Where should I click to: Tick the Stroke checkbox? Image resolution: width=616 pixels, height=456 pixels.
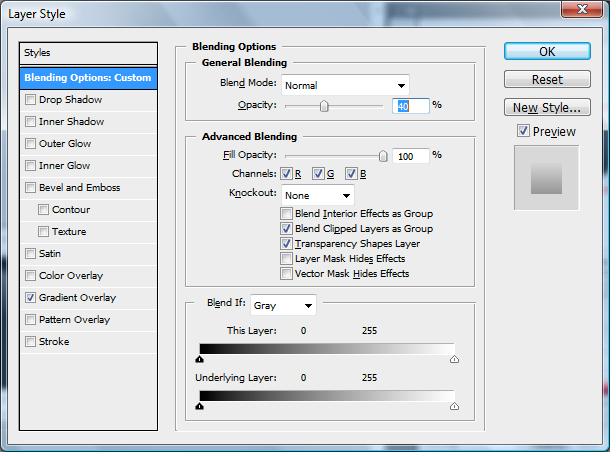30,342
